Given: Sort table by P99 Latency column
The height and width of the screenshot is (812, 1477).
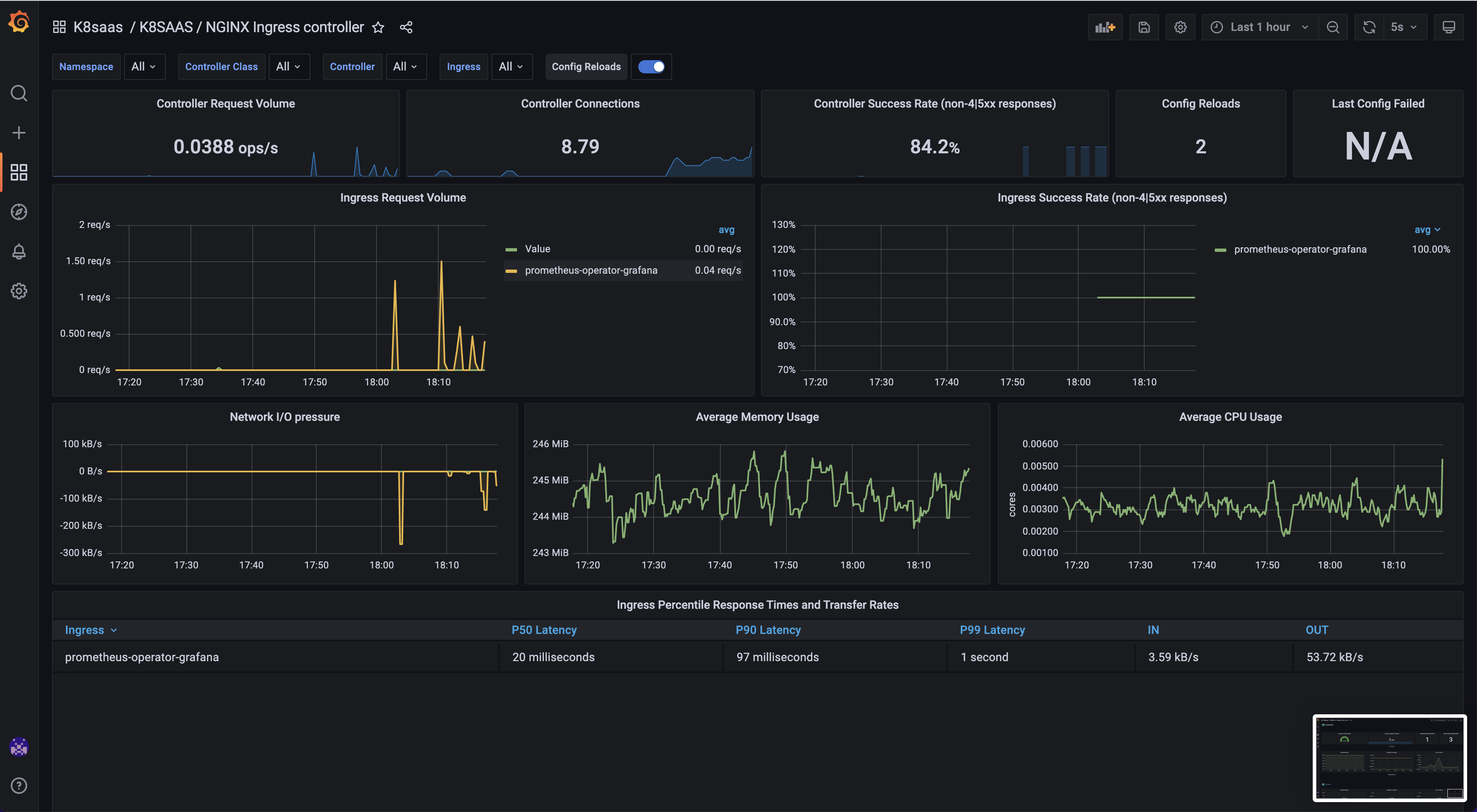Looking at the screenshot, I should (992, 630).
